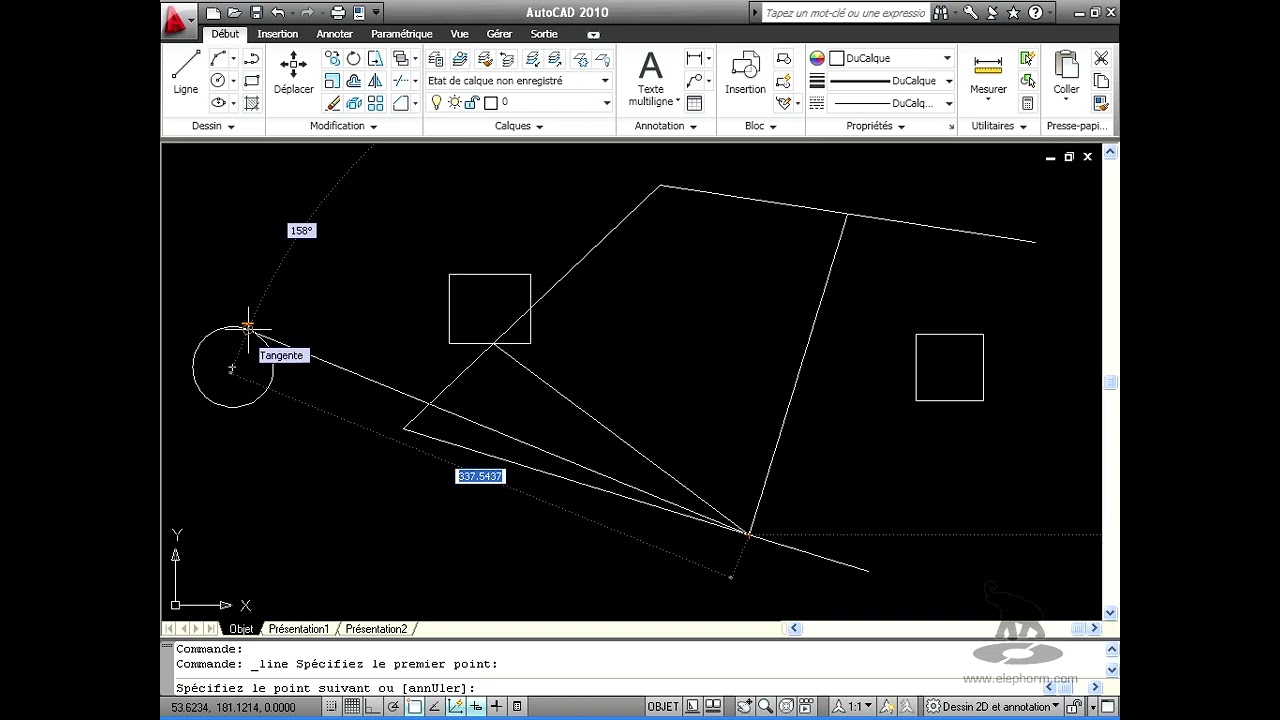
Task: Expand the Modification panel
Action: 344,126
